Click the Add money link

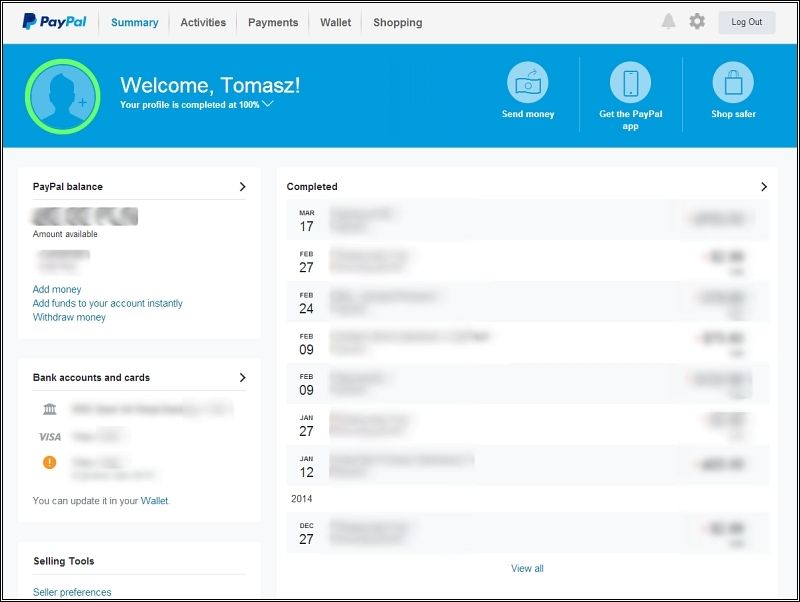click(x=57, y=289)
